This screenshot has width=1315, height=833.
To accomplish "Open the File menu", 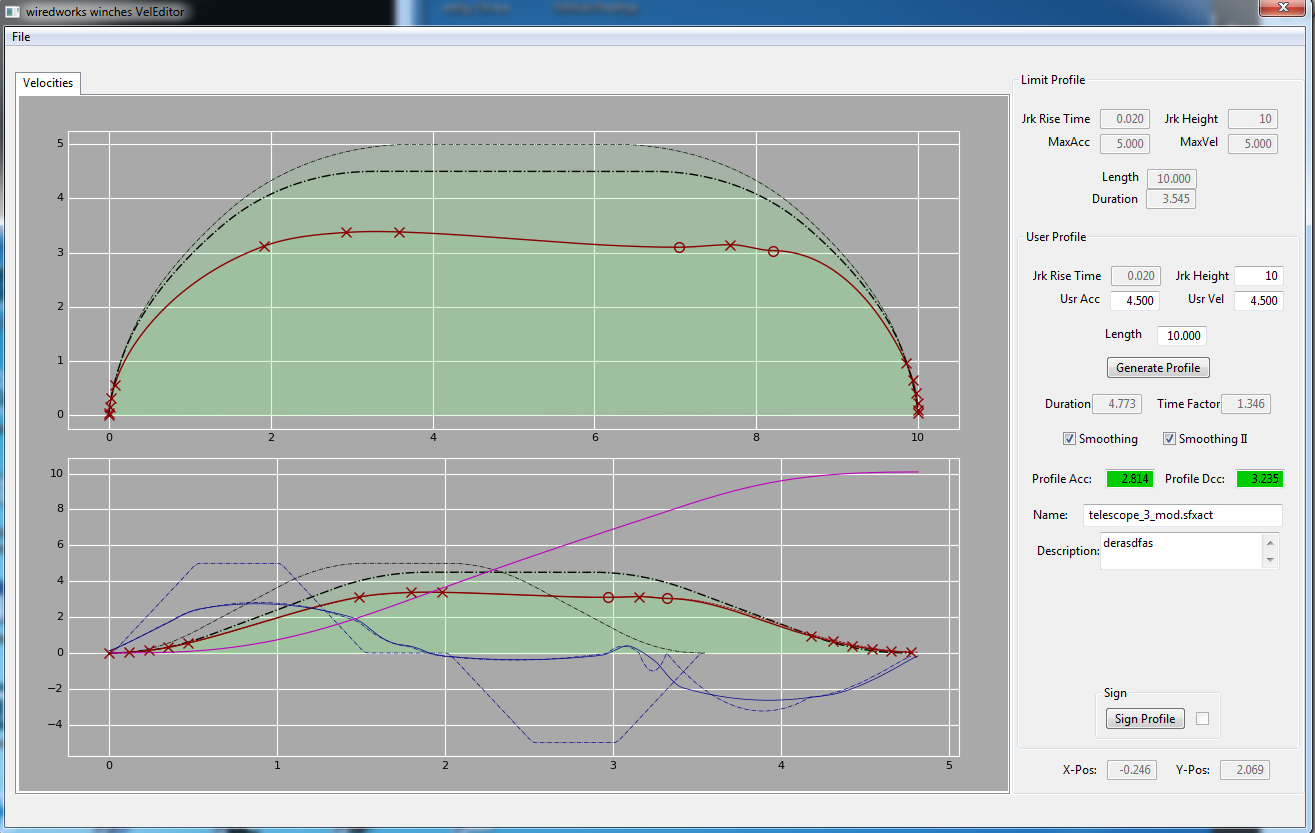I will pos(21,37).
